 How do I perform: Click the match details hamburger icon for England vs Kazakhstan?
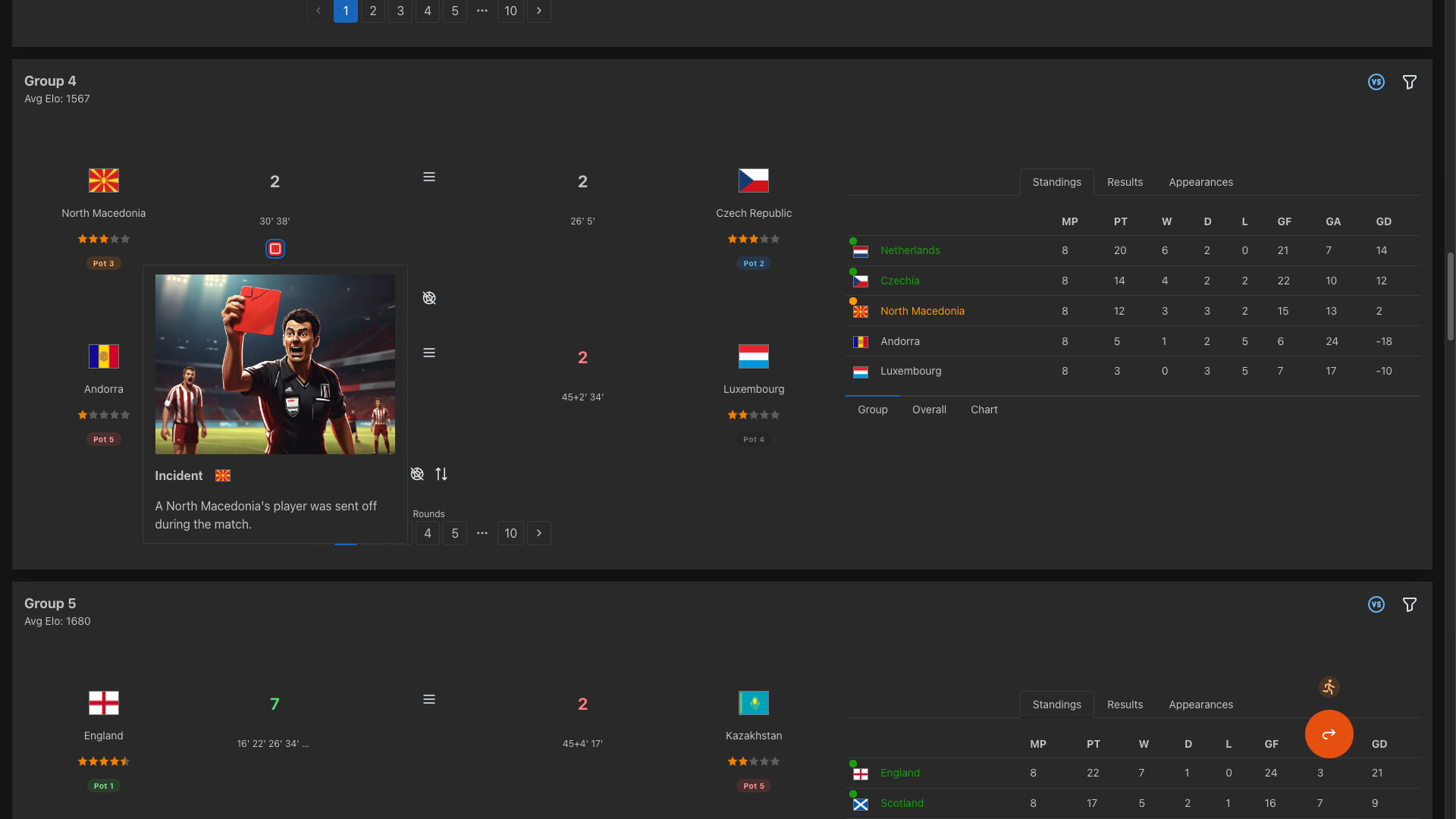429,699
